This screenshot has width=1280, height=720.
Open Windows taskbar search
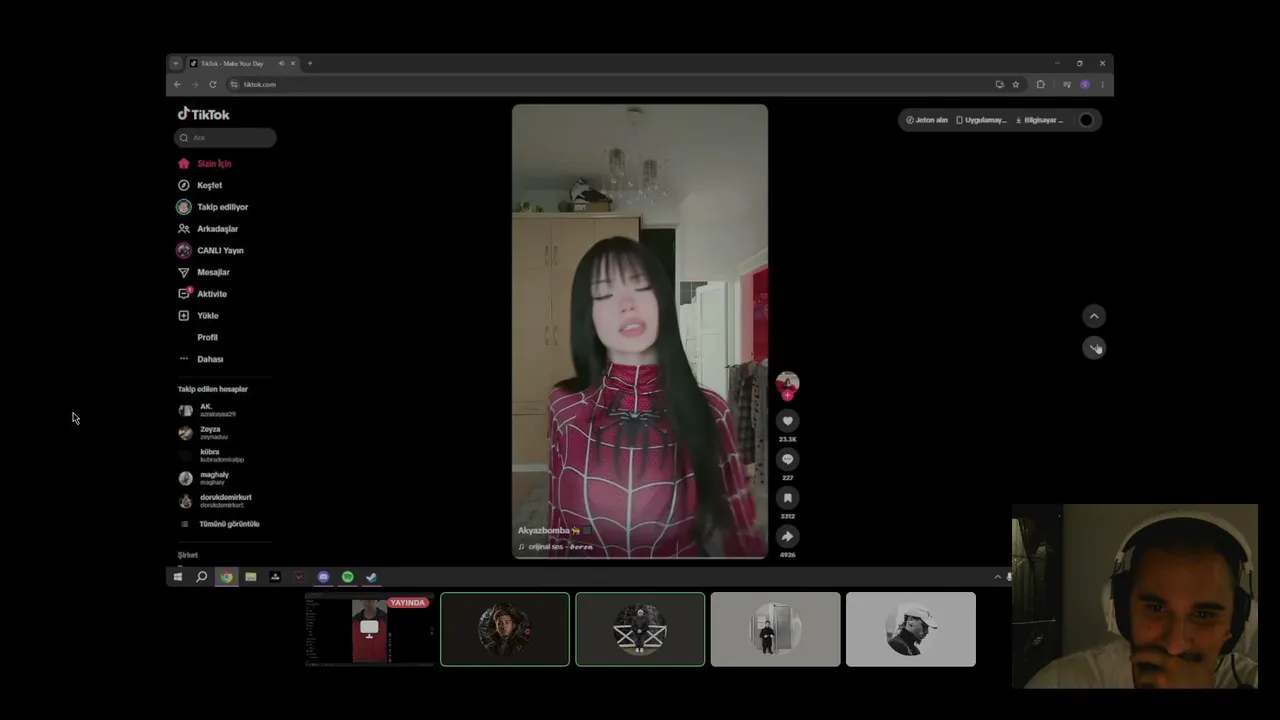coord(202,577)
